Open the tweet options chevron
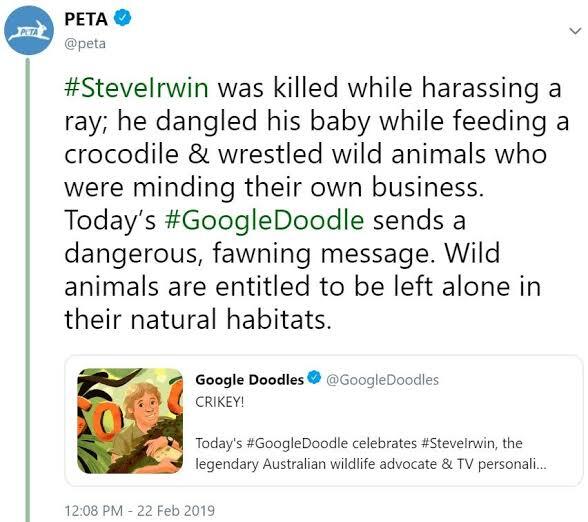The width and height of the screenshot is (588, 522). pos(575,31)
